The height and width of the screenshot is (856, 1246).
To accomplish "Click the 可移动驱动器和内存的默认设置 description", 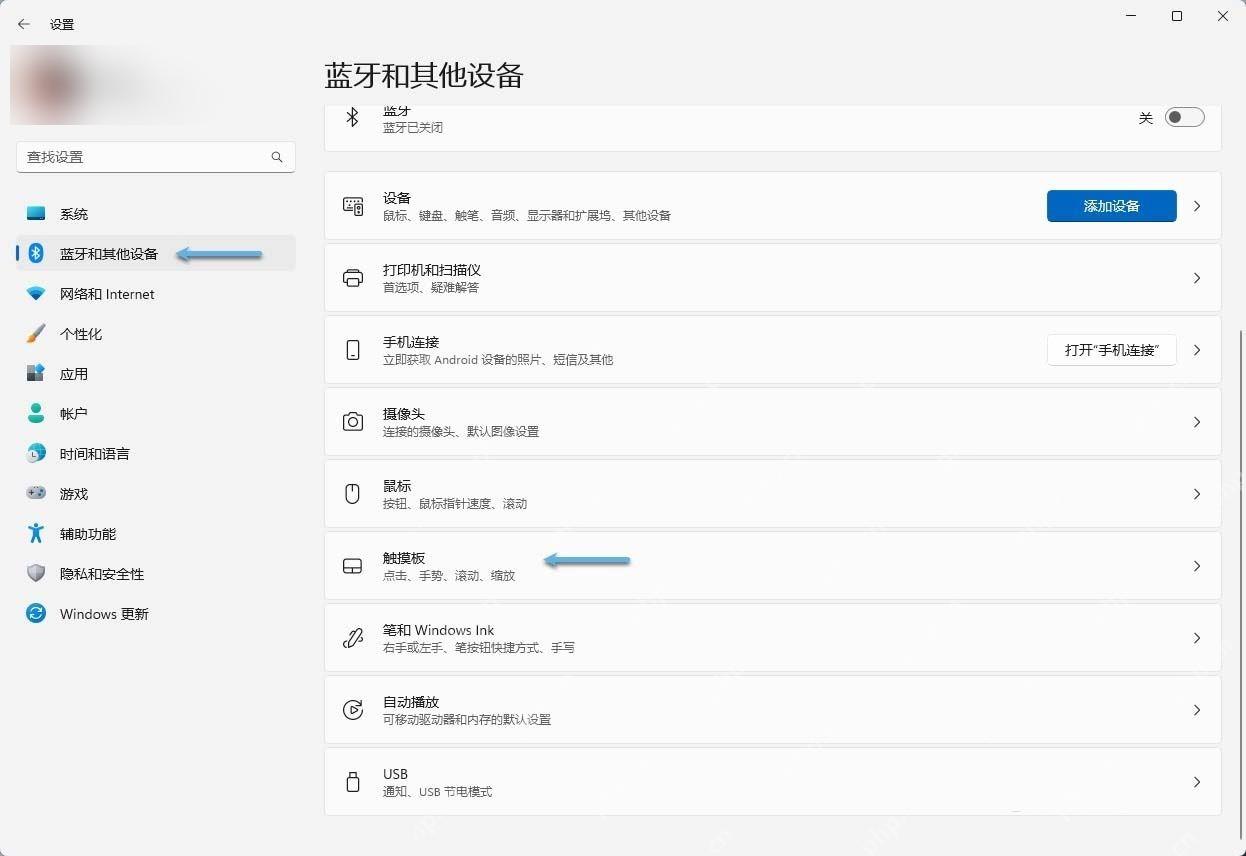I will [467, 720].
